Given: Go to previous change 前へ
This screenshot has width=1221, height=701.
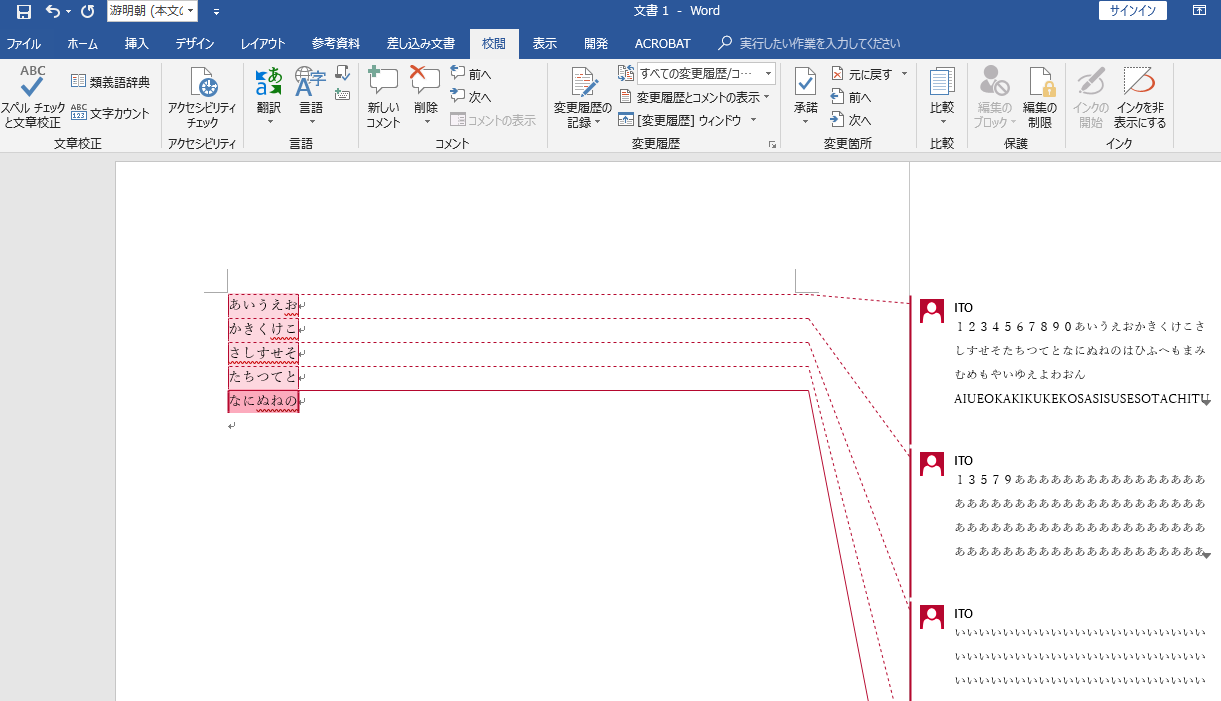Looking at the screenshot, I should (x=850, y=97).
